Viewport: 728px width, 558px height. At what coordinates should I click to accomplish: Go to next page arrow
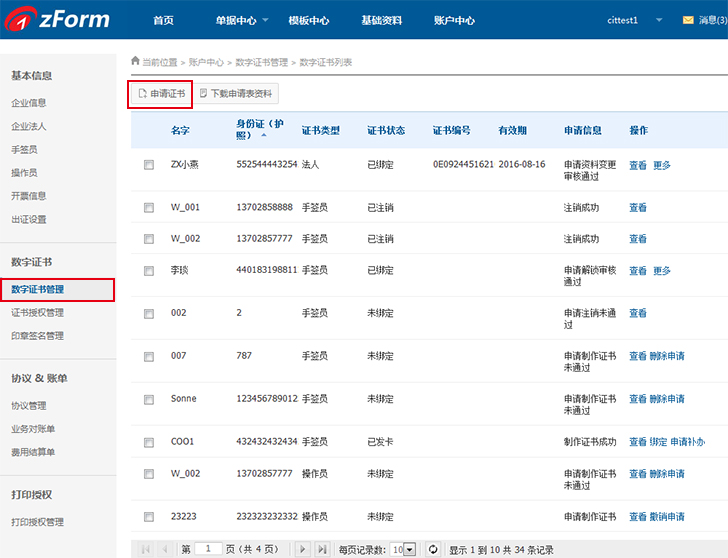coord(303,549)
